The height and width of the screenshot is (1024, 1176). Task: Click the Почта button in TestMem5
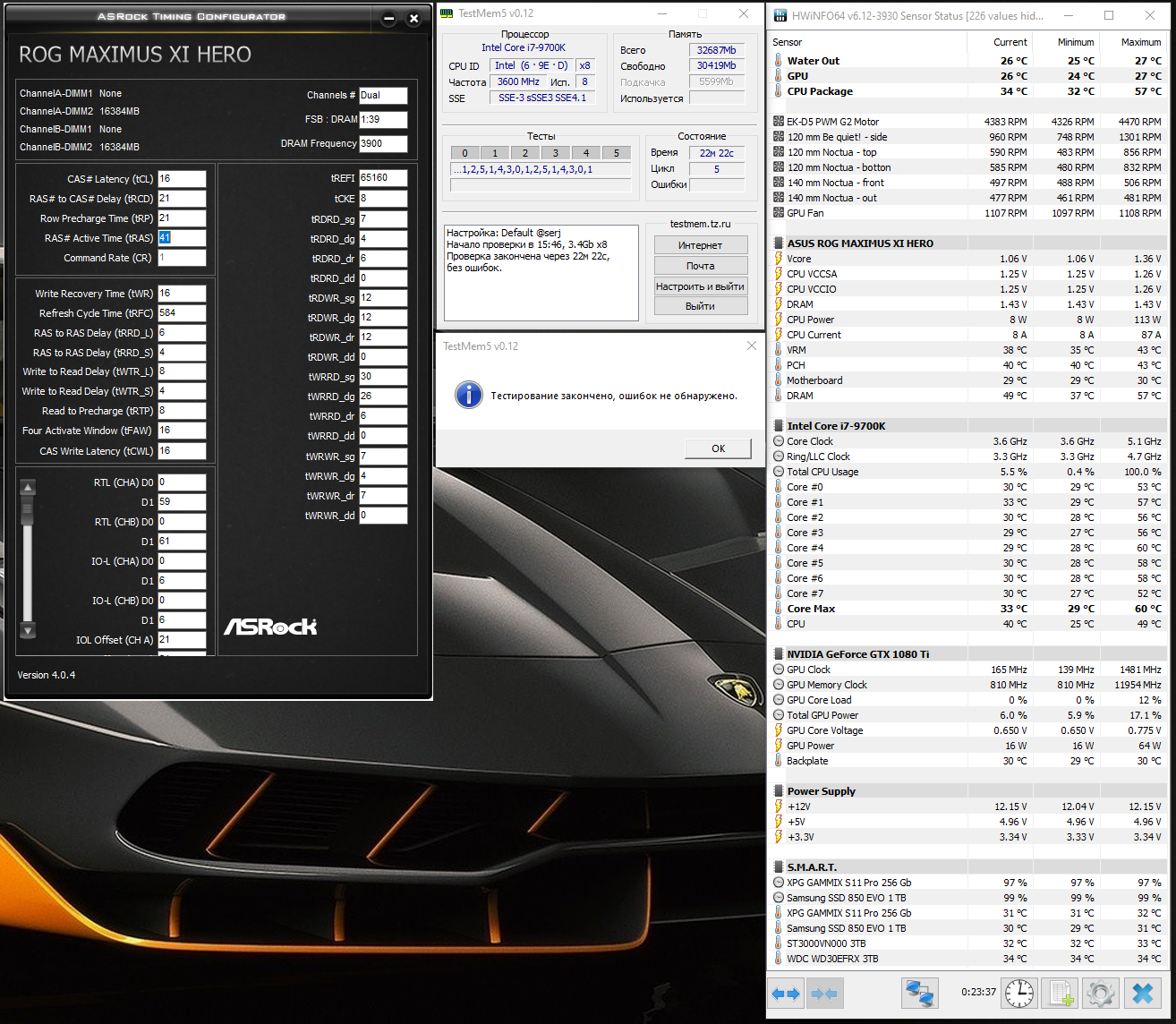[701, 266]
